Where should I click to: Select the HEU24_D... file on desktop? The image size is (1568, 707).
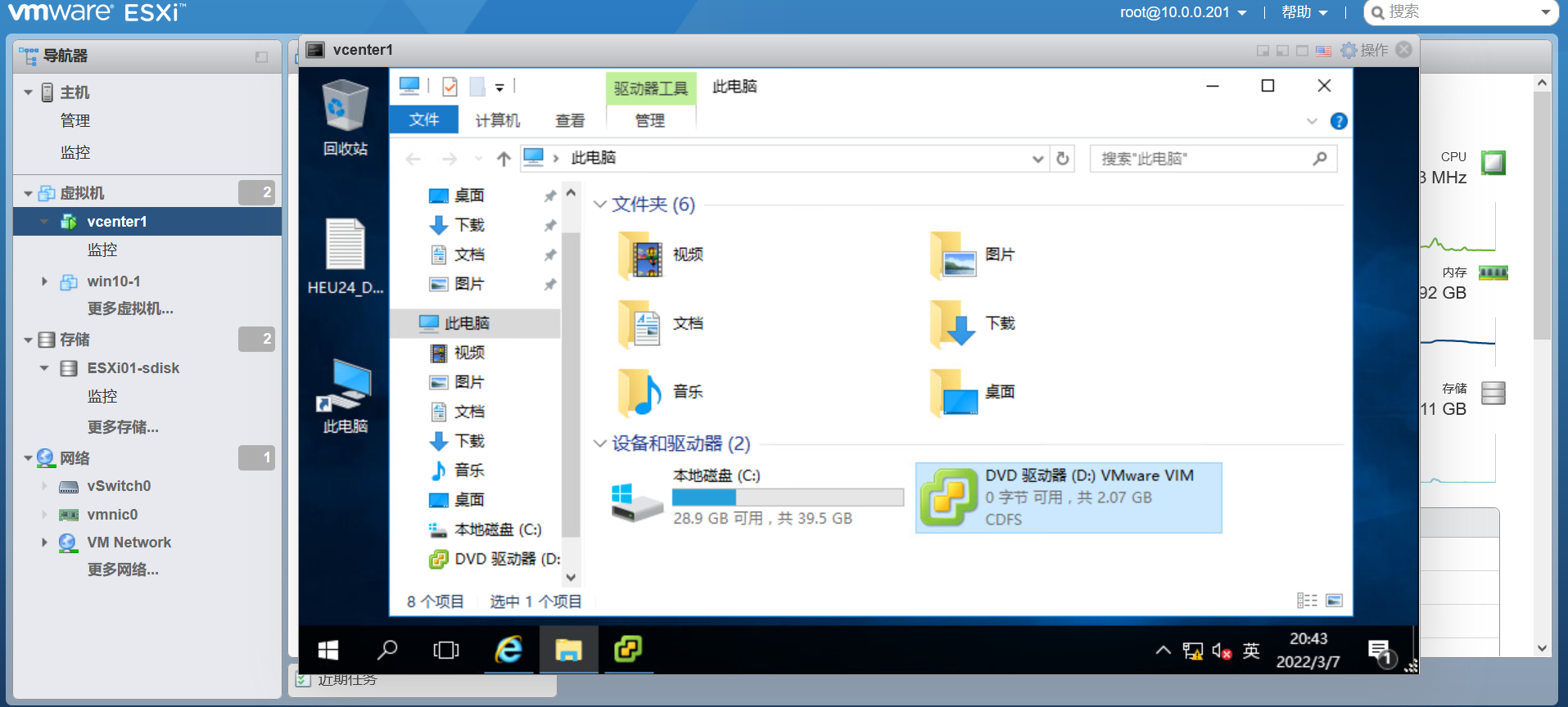(x=345, y=256)
